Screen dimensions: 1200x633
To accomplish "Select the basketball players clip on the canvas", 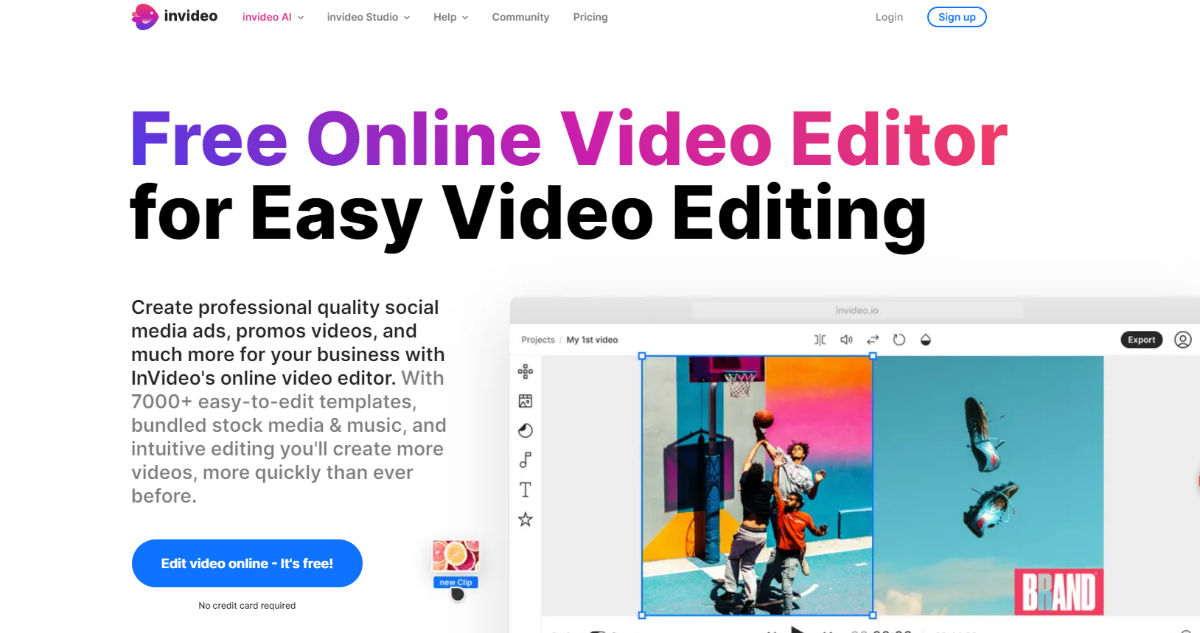I will tap(757, 486).
